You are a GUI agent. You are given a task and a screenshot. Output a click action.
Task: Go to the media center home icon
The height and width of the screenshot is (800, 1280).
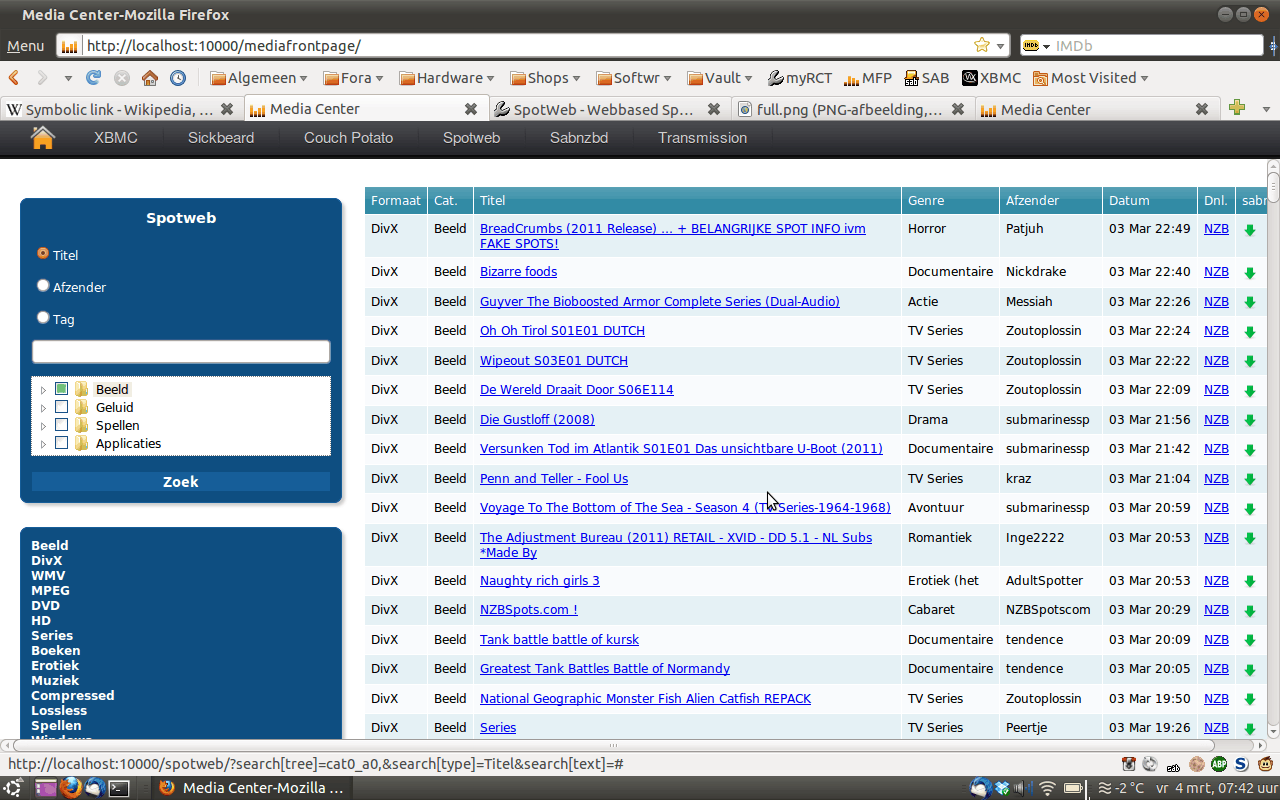click(42, 138)
